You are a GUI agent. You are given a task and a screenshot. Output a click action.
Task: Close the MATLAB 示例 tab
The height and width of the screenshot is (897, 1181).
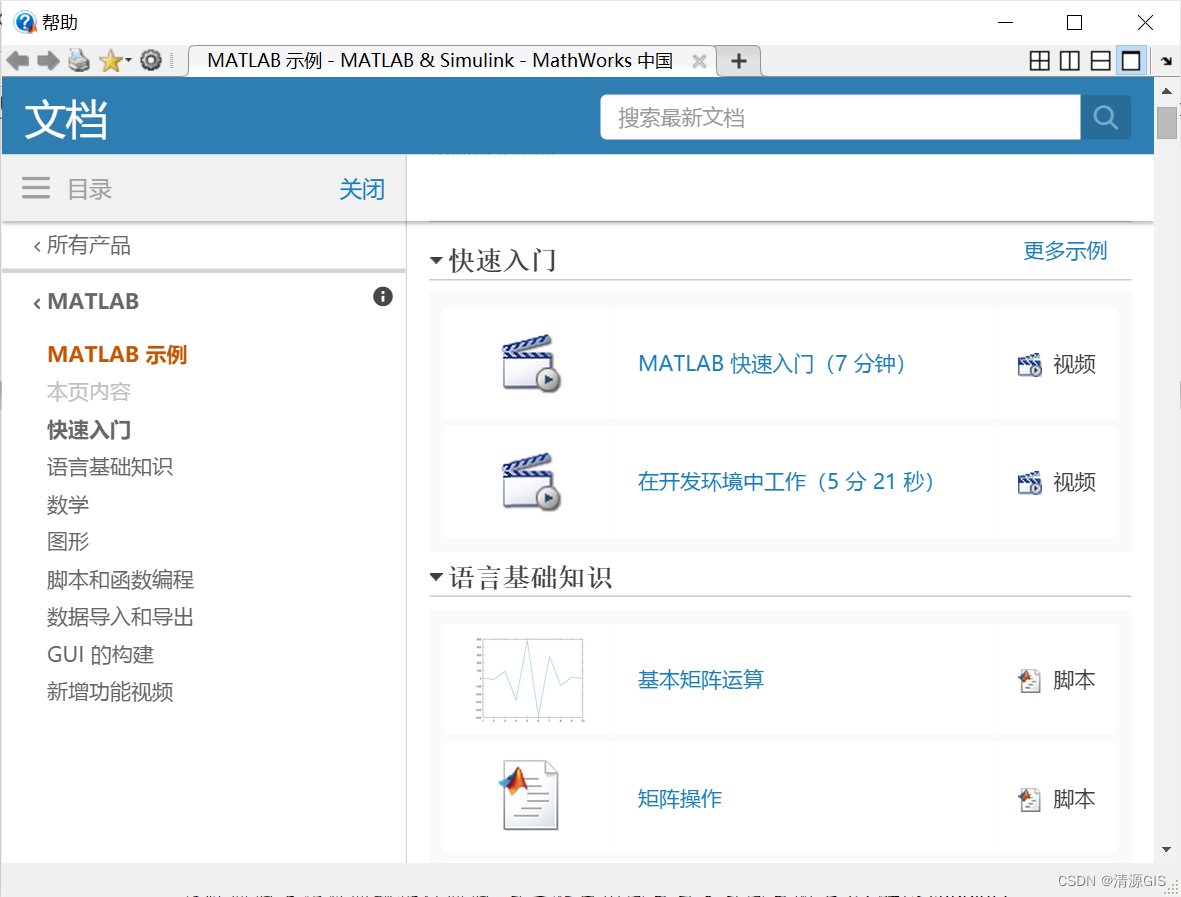(699, 61)
